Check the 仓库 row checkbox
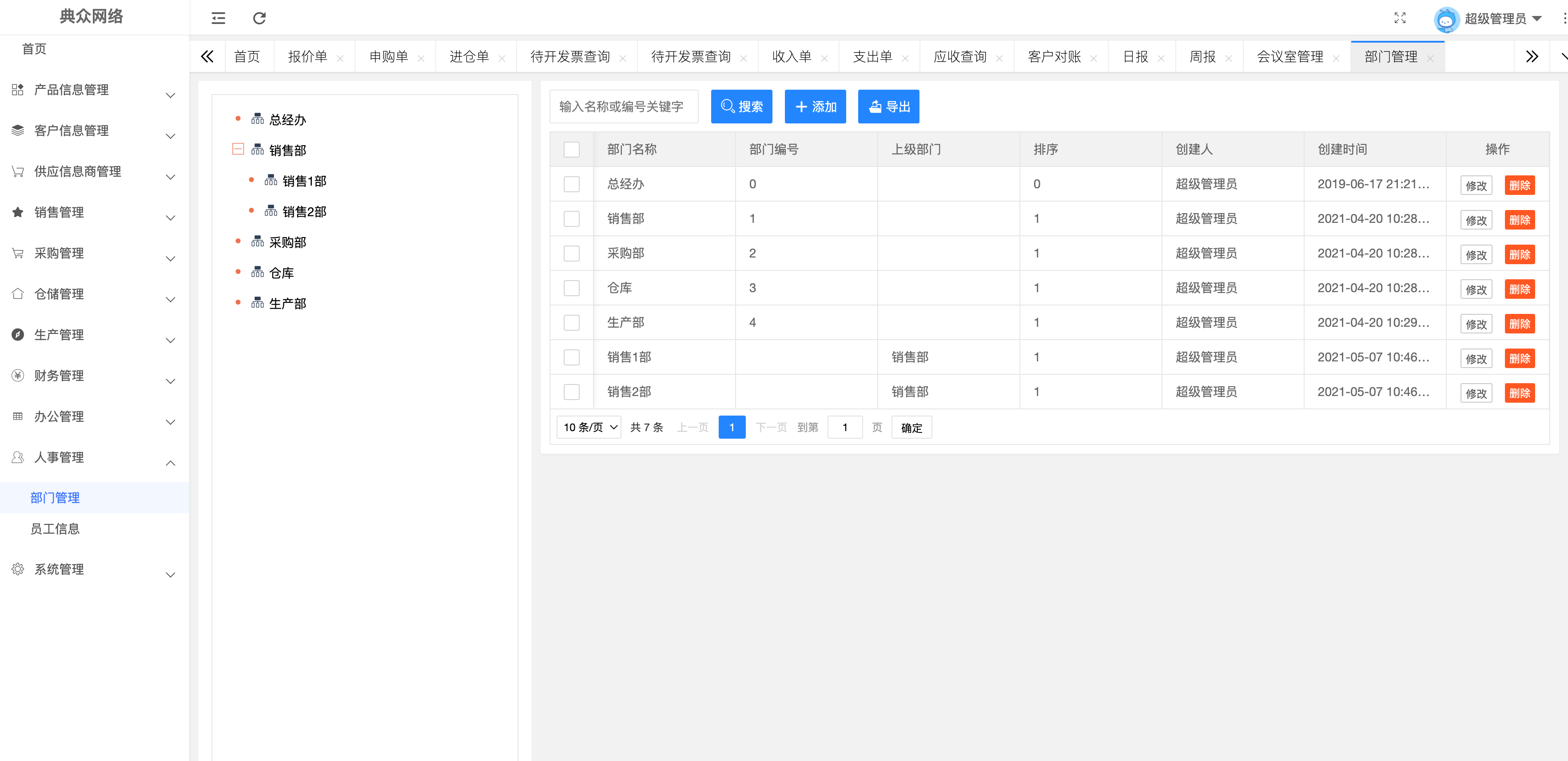This screenshot has height=761, width=1568. [572, 288]
